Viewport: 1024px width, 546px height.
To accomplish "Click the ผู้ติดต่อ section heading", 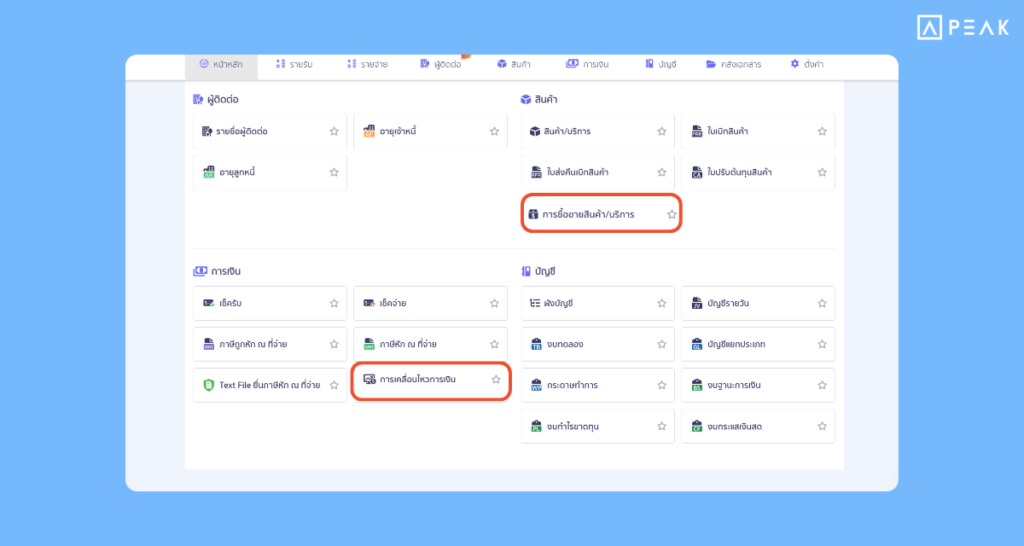I will pyautogui.click(x=216, y=99).
